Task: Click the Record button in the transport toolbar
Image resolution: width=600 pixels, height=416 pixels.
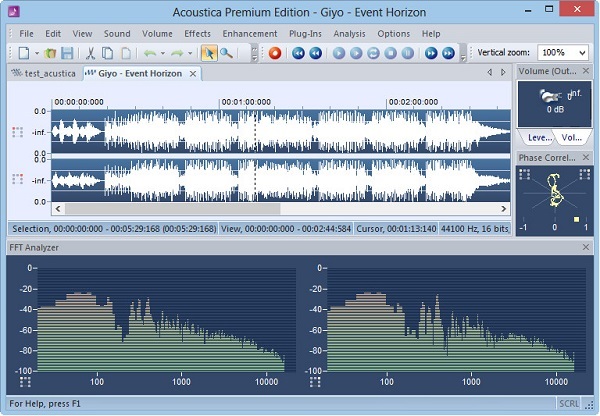Action: click(x=275, y=53)
